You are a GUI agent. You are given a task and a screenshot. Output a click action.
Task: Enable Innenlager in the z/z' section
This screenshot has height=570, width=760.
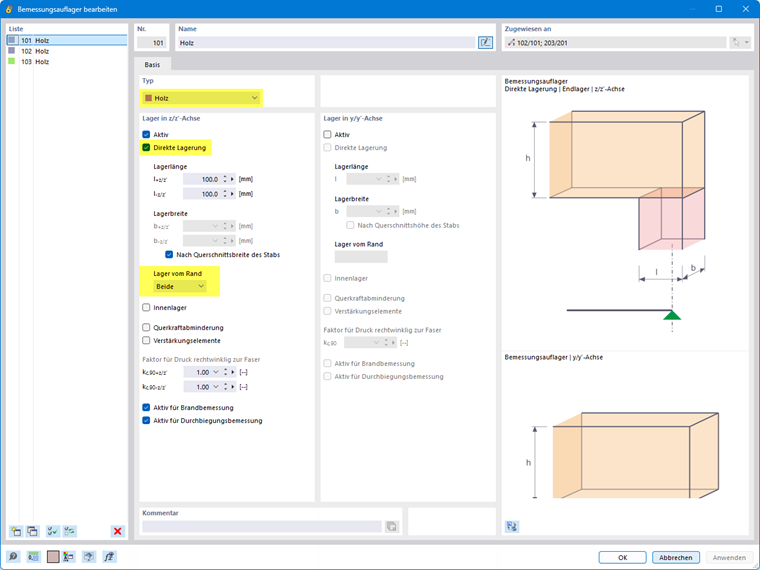point(146,307)
